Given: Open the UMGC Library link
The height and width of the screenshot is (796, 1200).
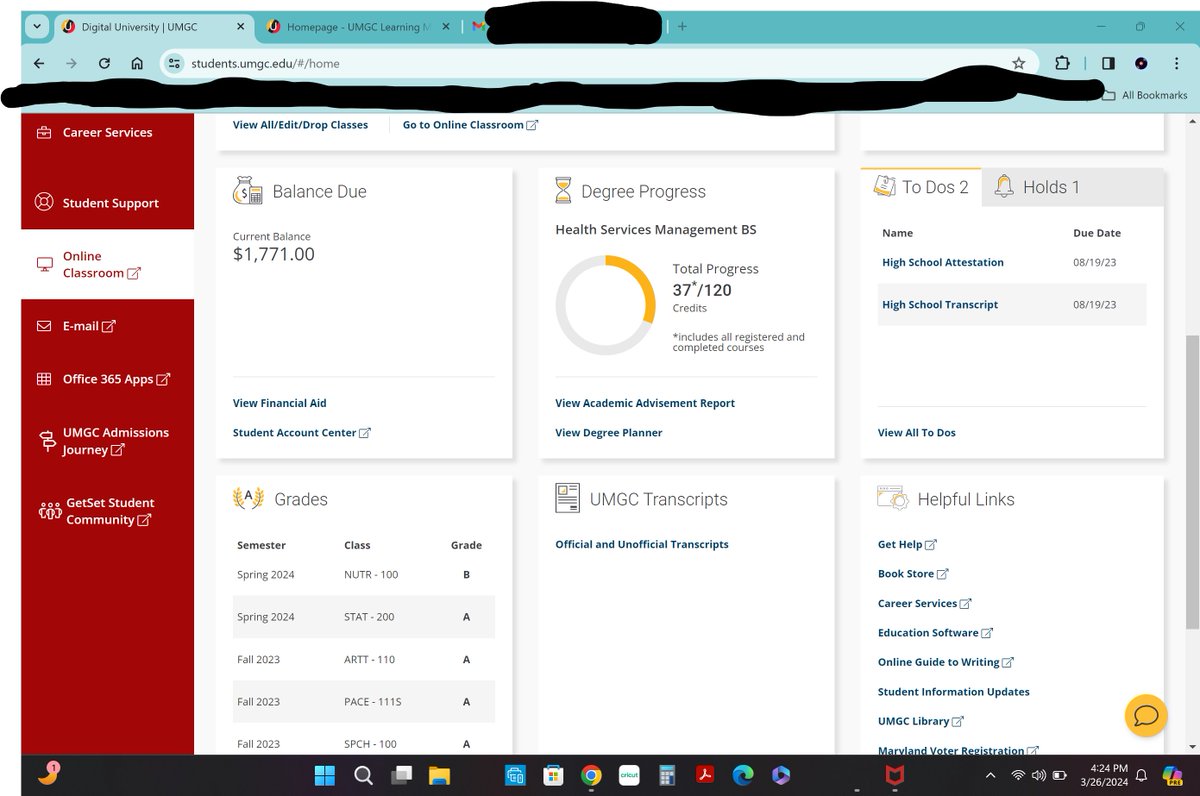Looking at the screenshot, I should (x=921, y=721).
